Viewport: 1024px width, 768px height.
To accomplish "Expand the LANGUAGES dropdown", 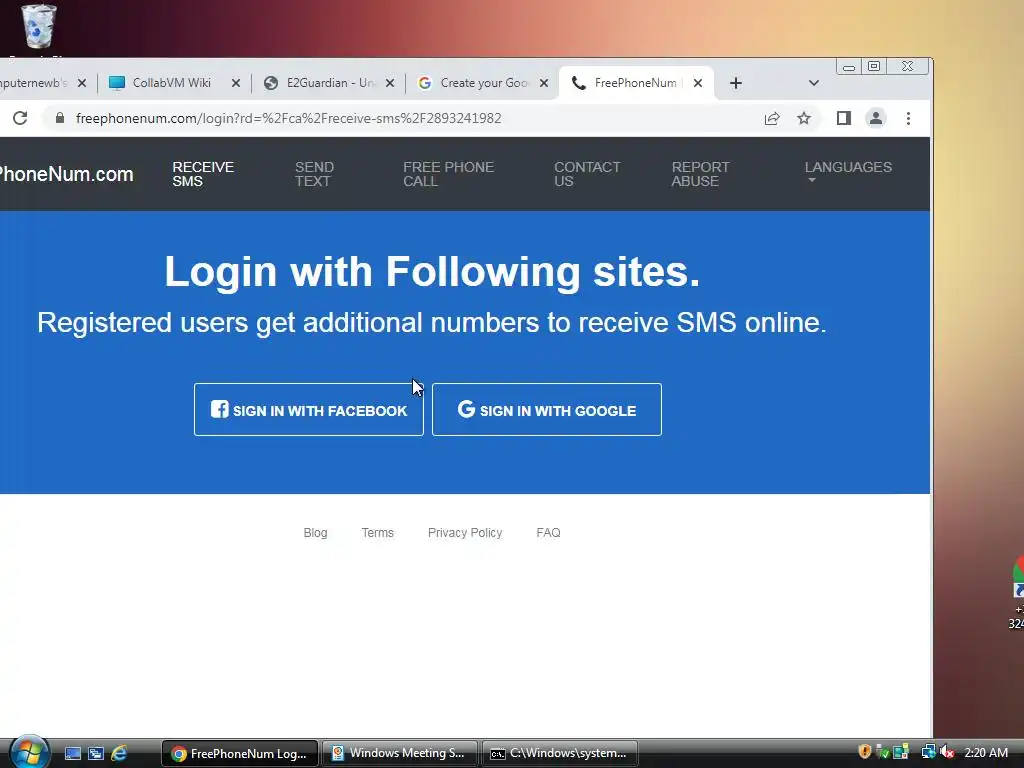I will coord(848,170).
